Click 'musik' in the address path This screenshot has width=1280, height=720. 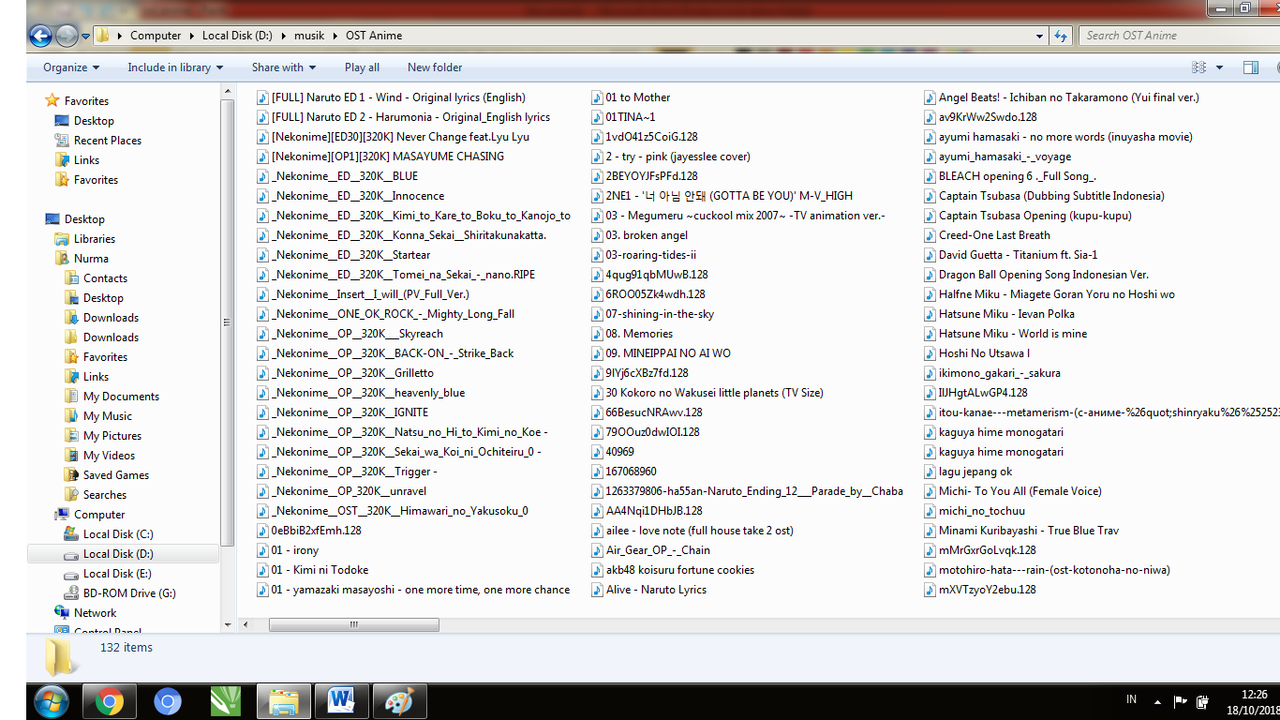pyautogui.click(x=309, y=35)
